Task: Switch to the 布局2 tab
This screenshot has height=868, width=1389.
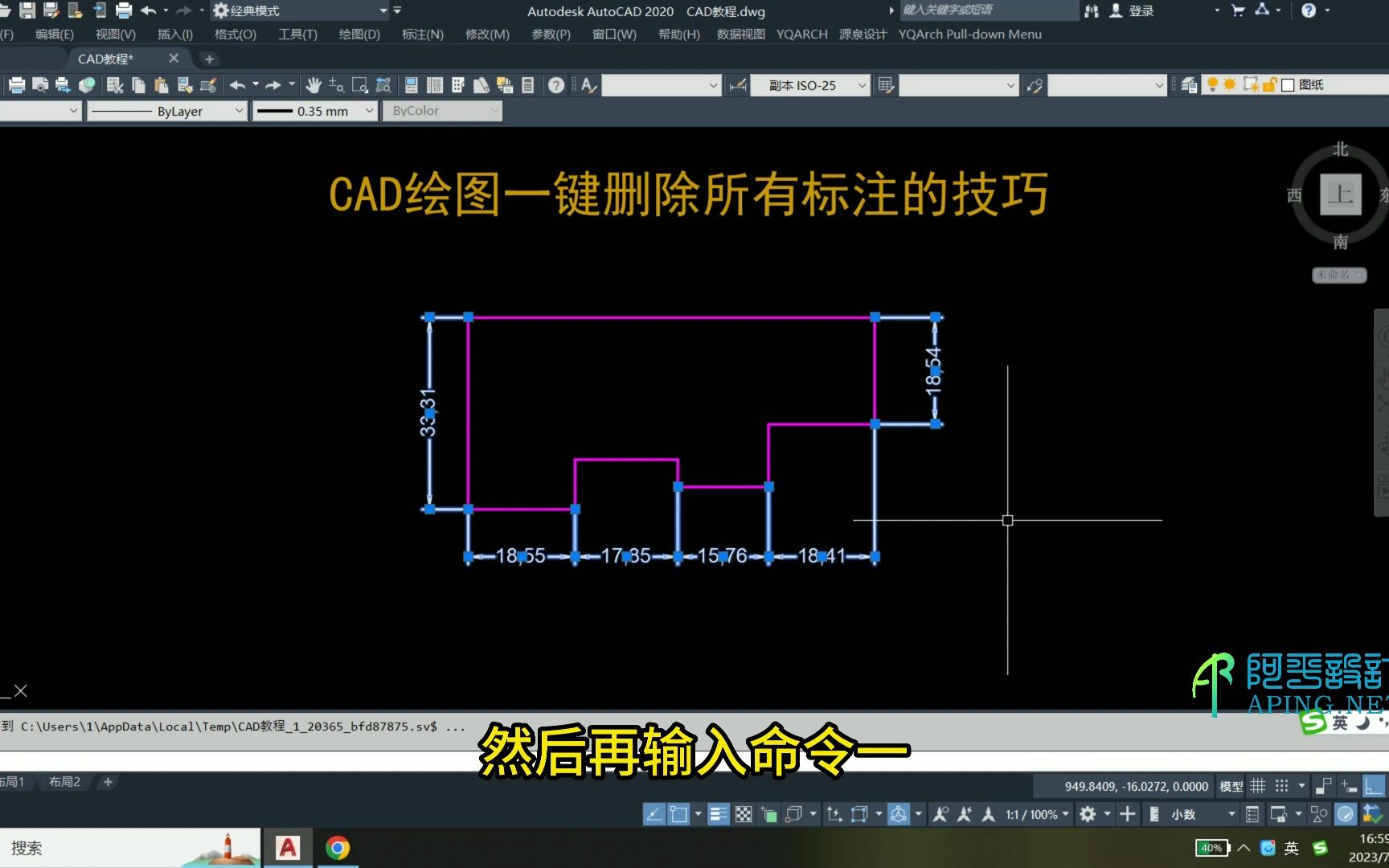Action: click(64, 781)
